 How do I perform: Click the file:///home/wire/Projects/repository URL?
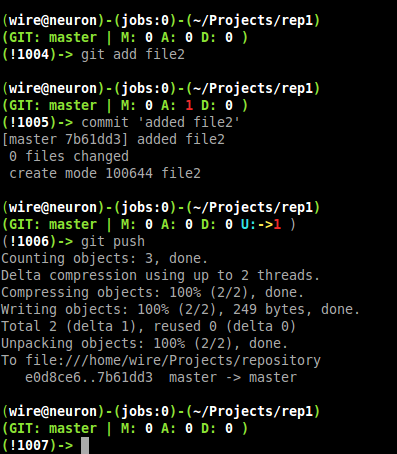173,361
